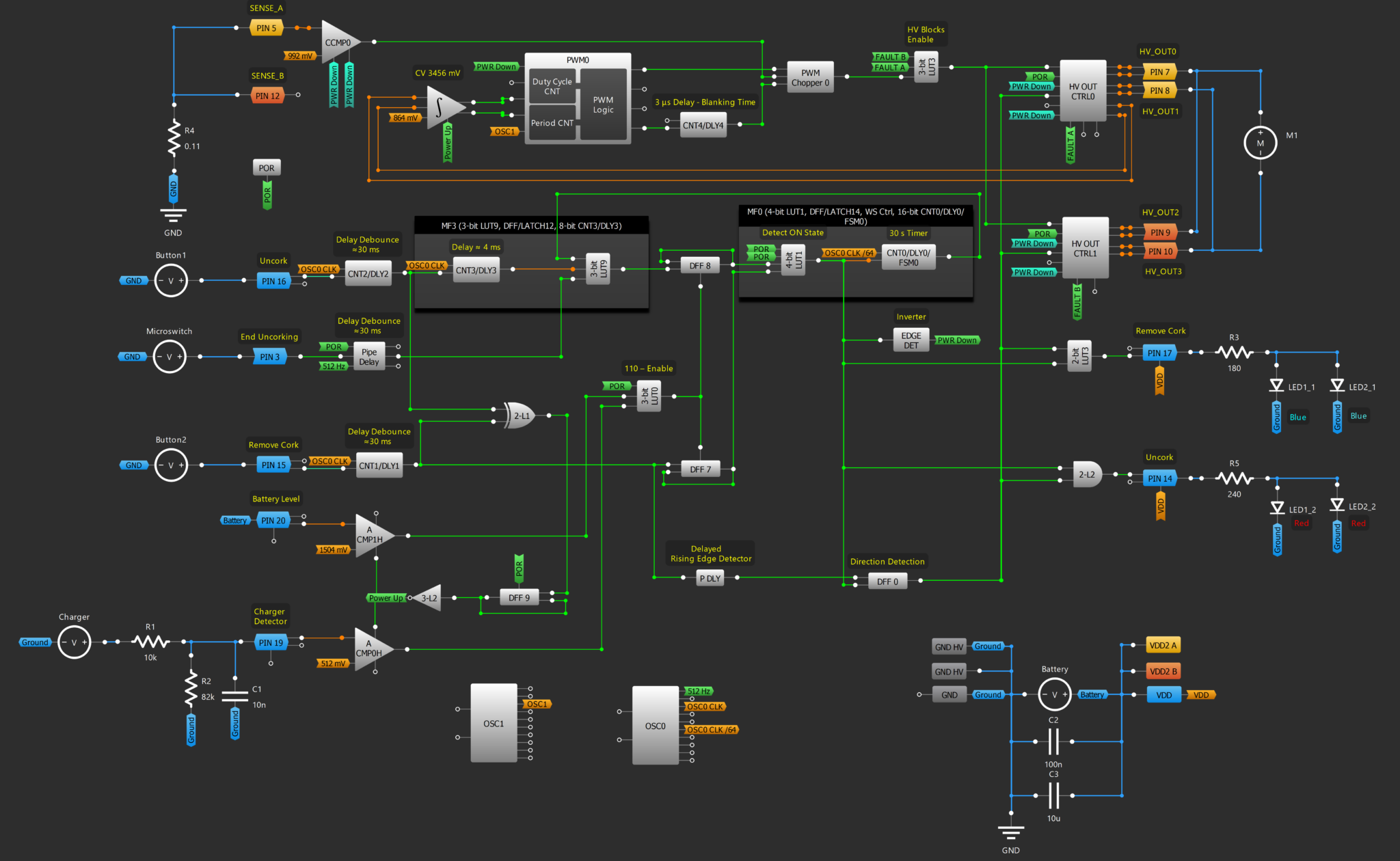
Task: Select the 2-L1 XOR gate
Action: pos(520,415)
